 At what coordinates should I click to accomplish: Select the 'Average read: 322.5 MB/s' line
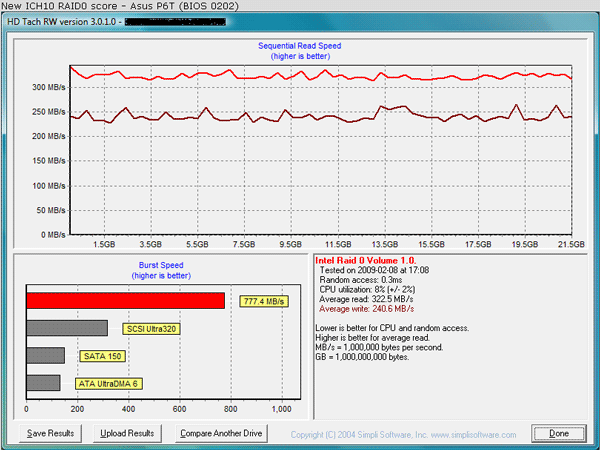[366, 299]
